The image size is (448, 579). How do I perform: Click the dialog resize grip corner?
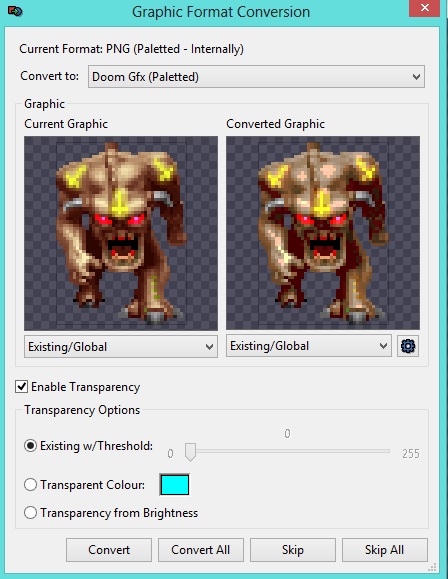tap(432, 567)
